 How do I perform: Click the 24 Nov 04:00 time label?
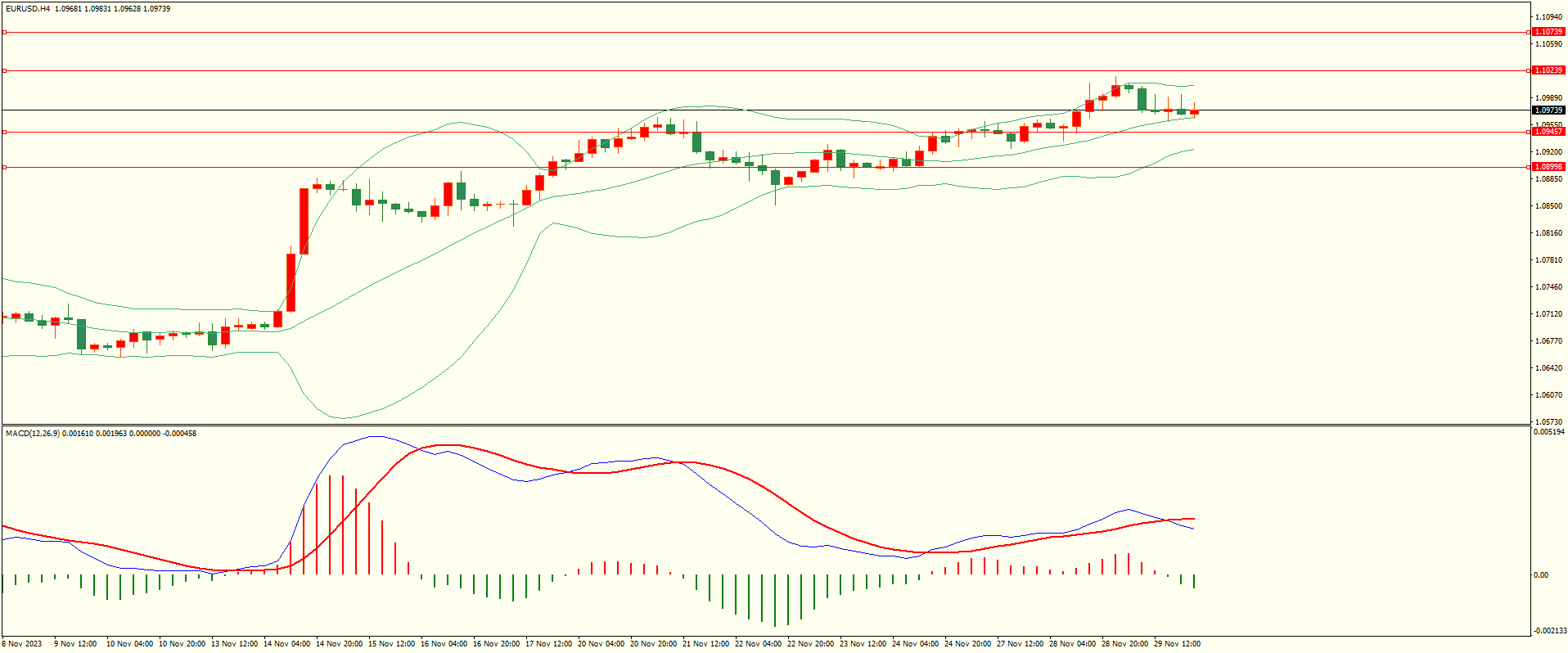coord(915,643)
